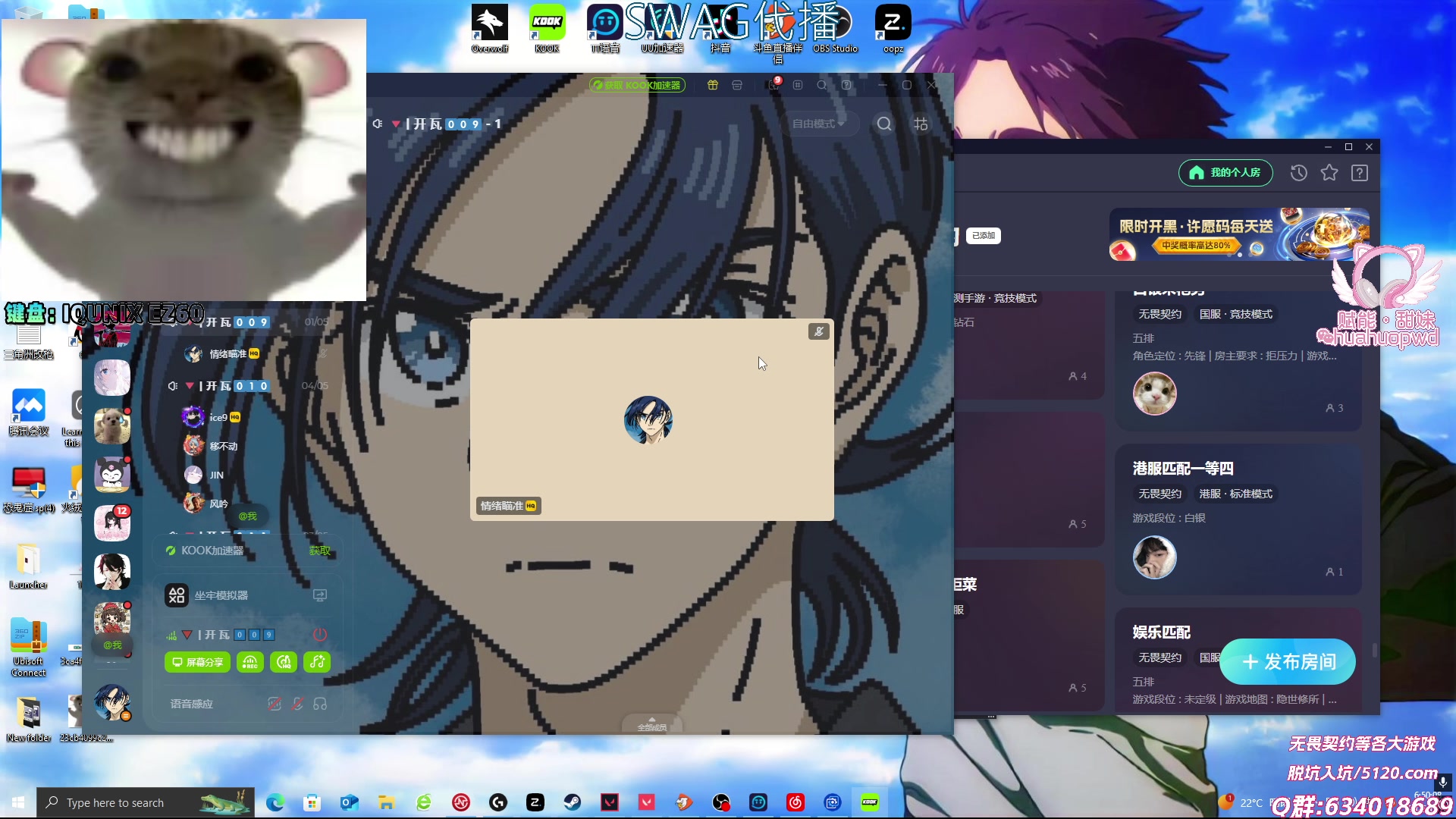Click the favorites star icon in right window
The height and width of the screenshot is (819, 1456).
(x=1329, y=173)
